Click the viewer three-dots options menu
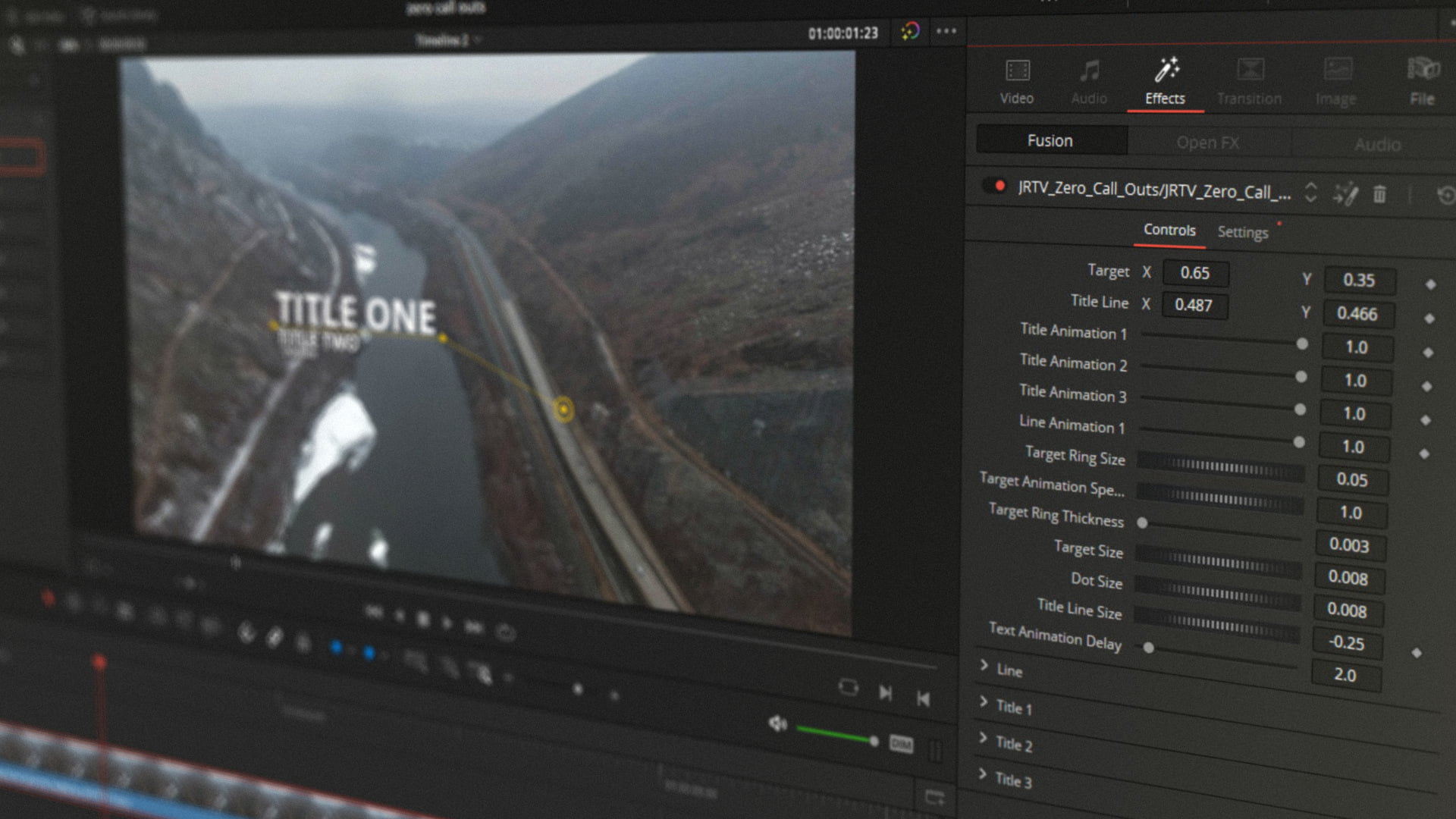The width and height of the screenshot is (1456, 819). point(946,32)
